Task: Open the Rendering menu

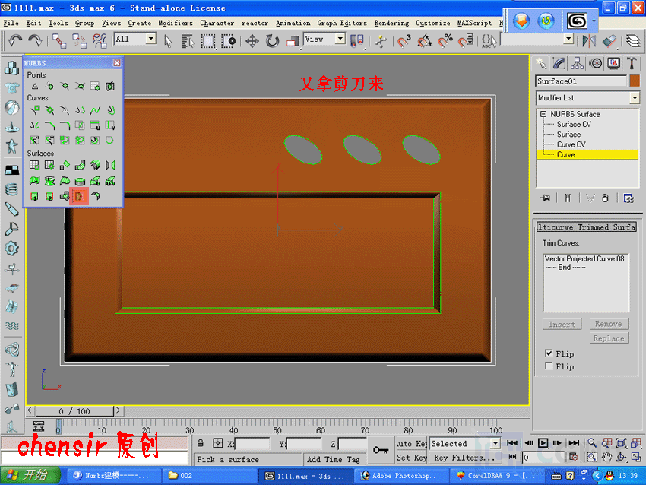Action: [x=391, y=23]
